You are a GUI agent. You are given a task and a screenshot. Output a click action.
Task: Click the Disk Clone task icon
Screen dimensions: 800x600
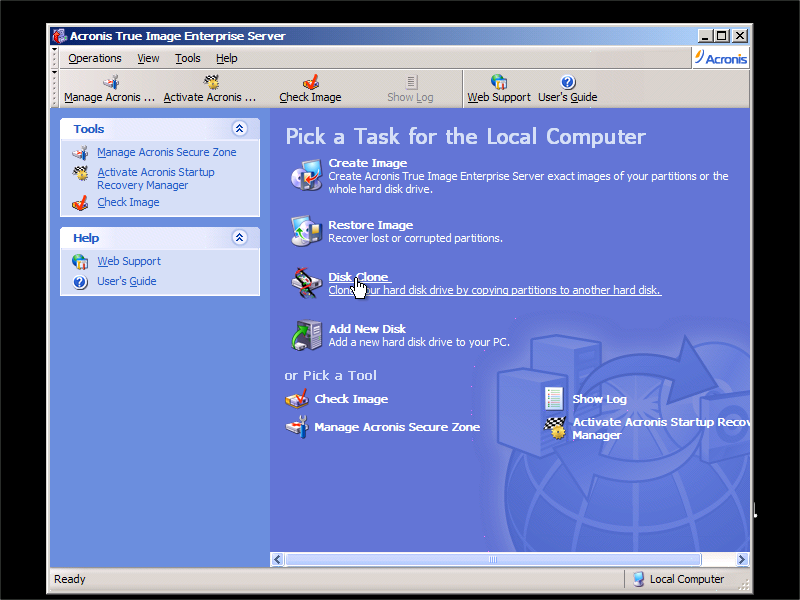306,283
